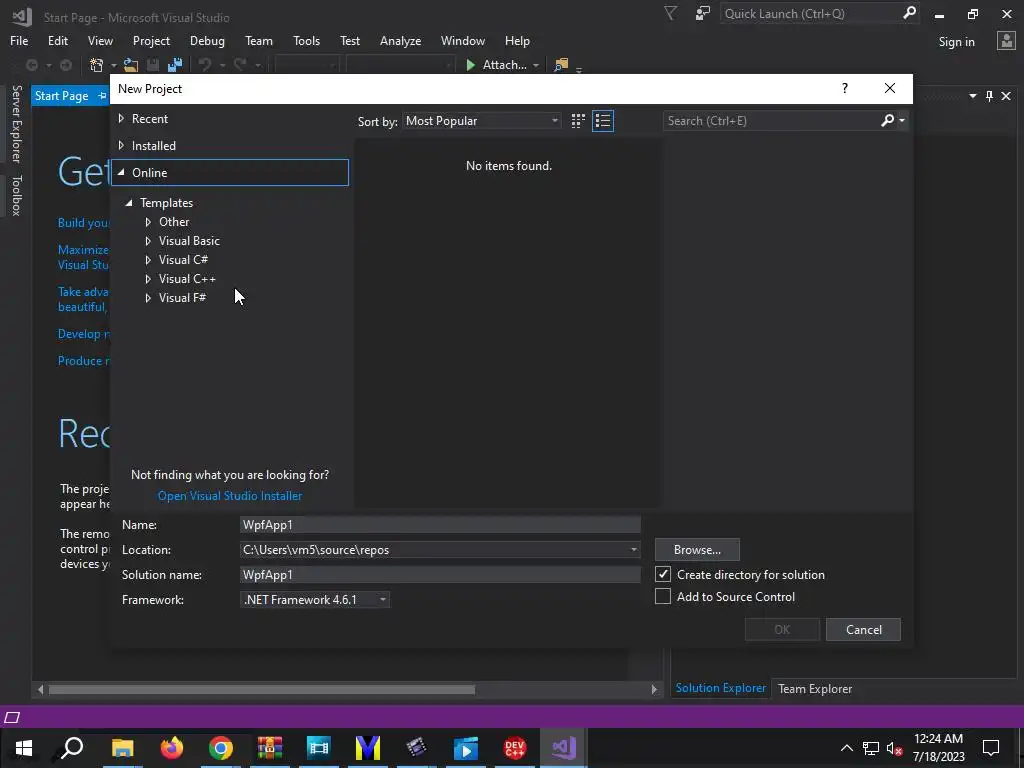Open the Edit menu

pyautogui.click(x=57, y=40)
